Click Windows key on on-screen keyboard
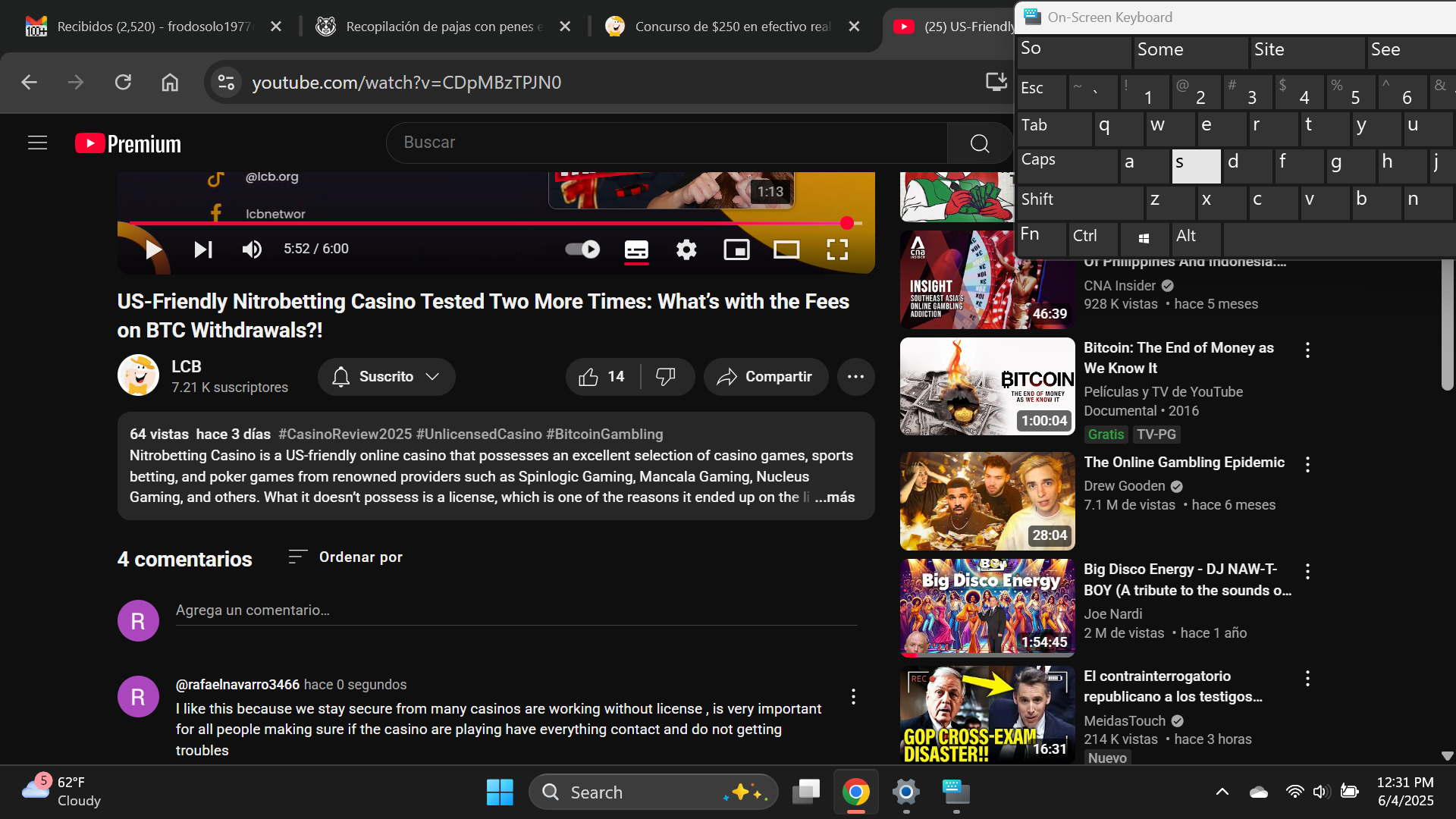The width and height of the screenshot is (1456, 819). tap(1144, 238)
